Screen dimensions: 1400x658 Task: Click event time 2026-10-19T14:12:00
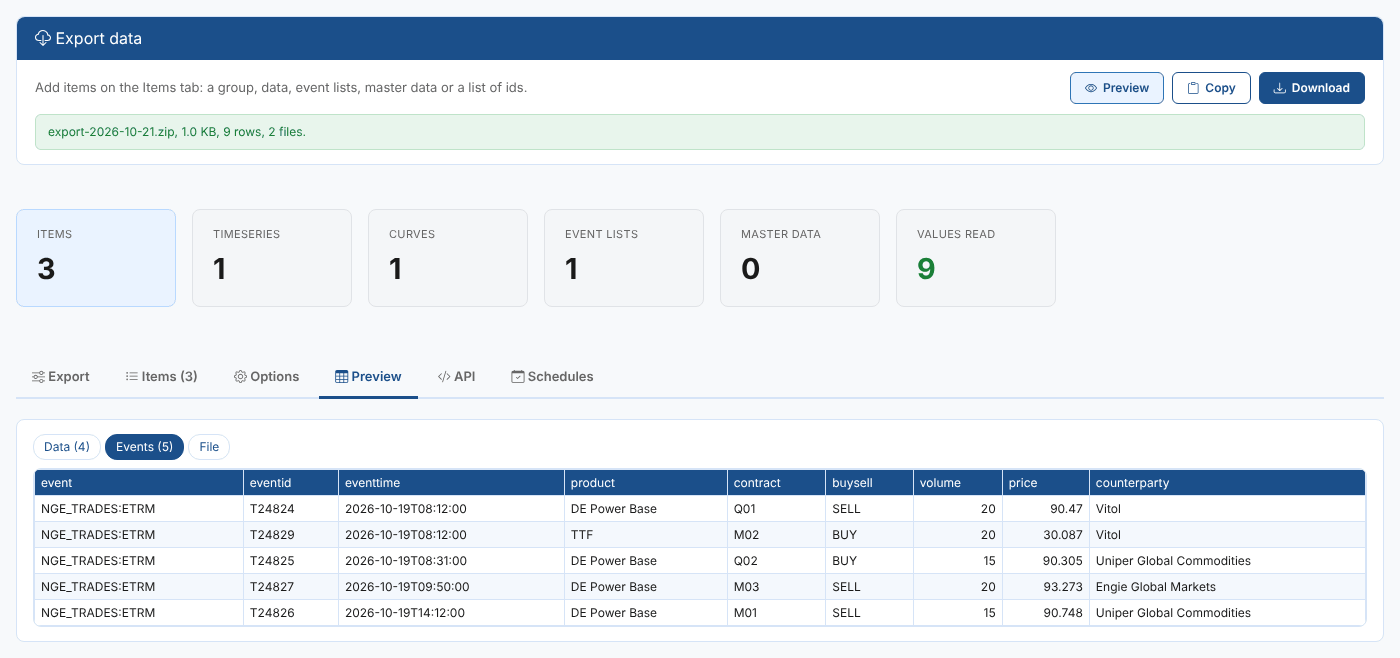tap(451, 613)
